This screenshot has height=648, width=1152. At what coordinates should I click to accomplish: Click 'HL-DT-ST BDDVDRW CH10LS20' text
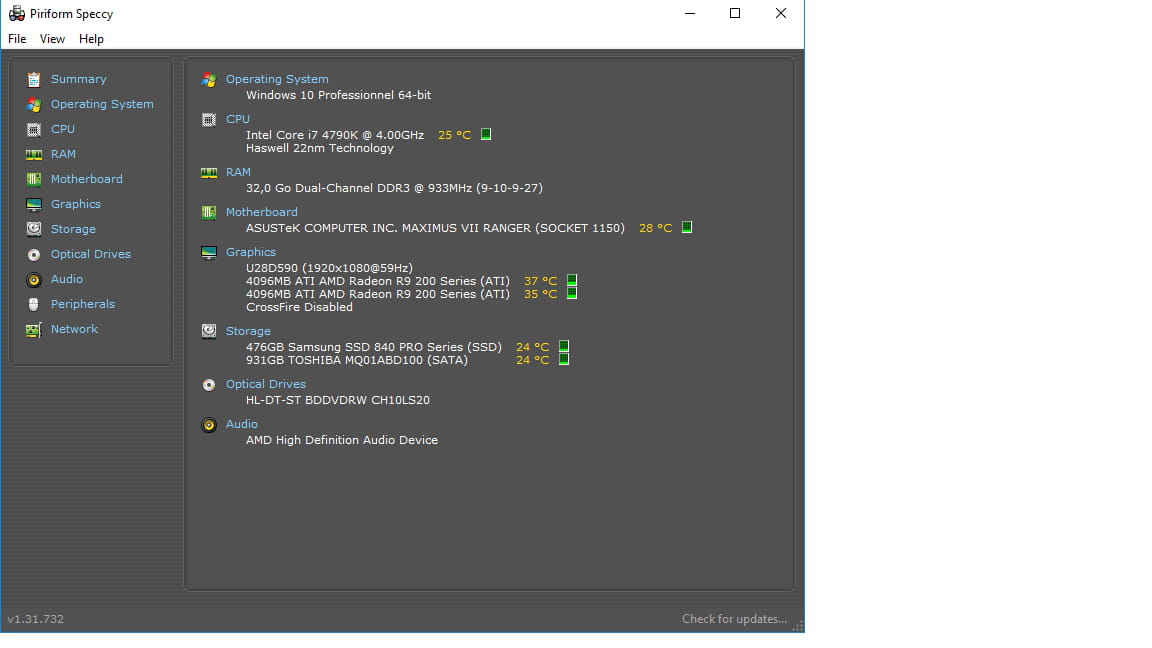(x=337, y=400)
